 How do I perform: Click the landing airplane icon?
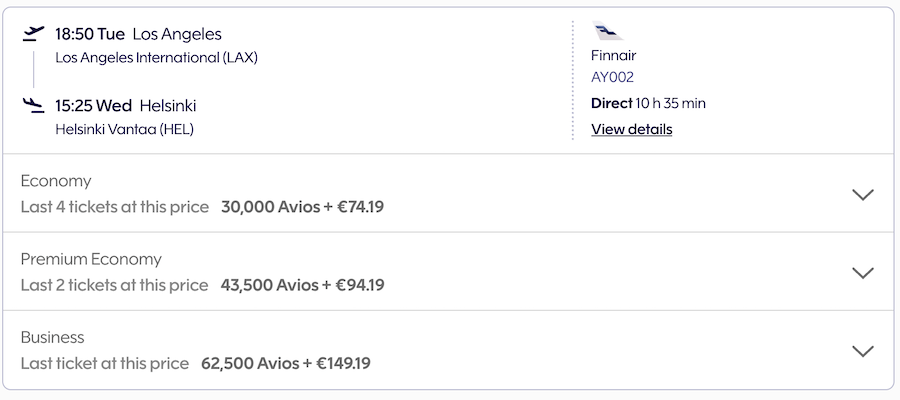[x=33, y=105]
